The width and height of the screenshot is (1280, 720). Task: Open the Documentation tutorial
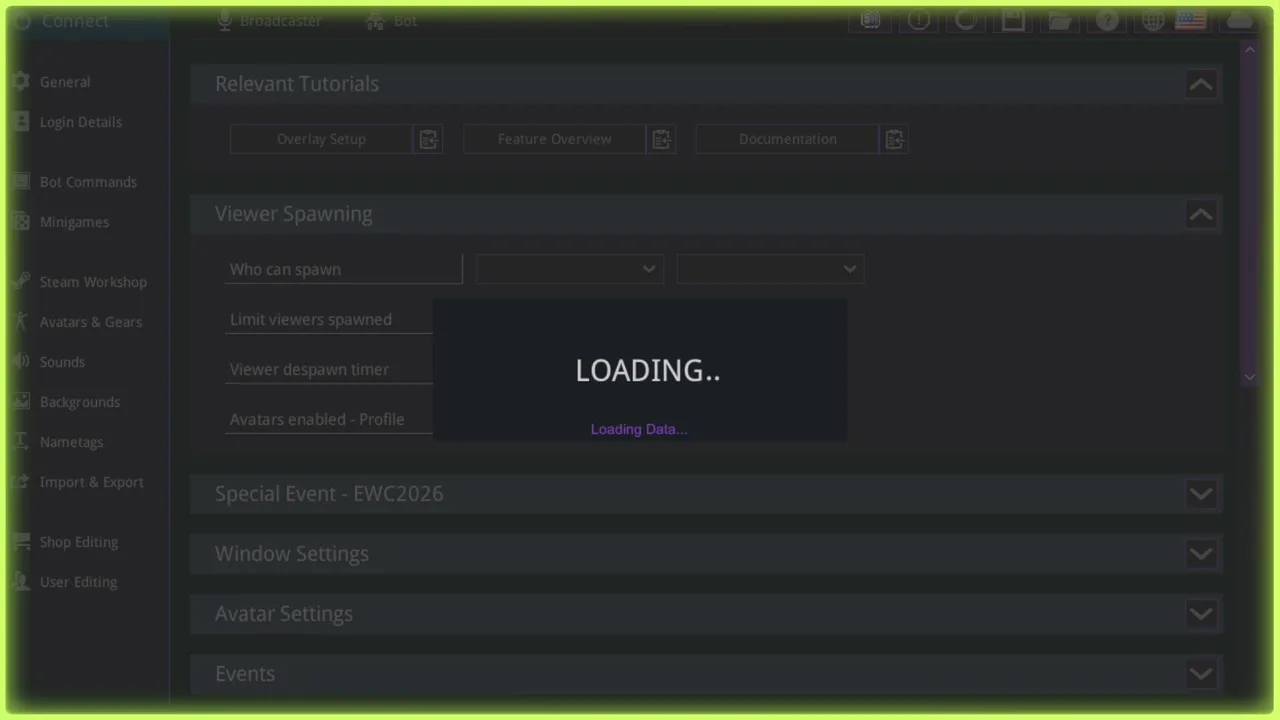tap(787, 139)
